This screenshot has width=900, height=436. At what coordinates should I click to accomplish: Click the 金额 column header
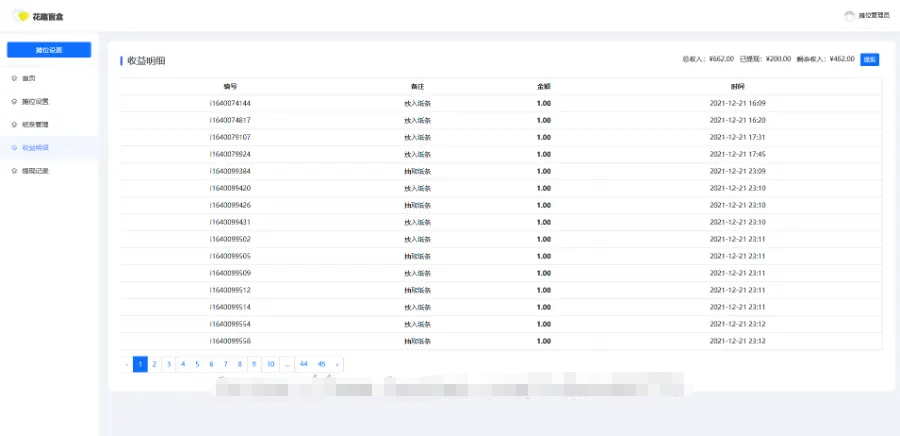(543, 86)
